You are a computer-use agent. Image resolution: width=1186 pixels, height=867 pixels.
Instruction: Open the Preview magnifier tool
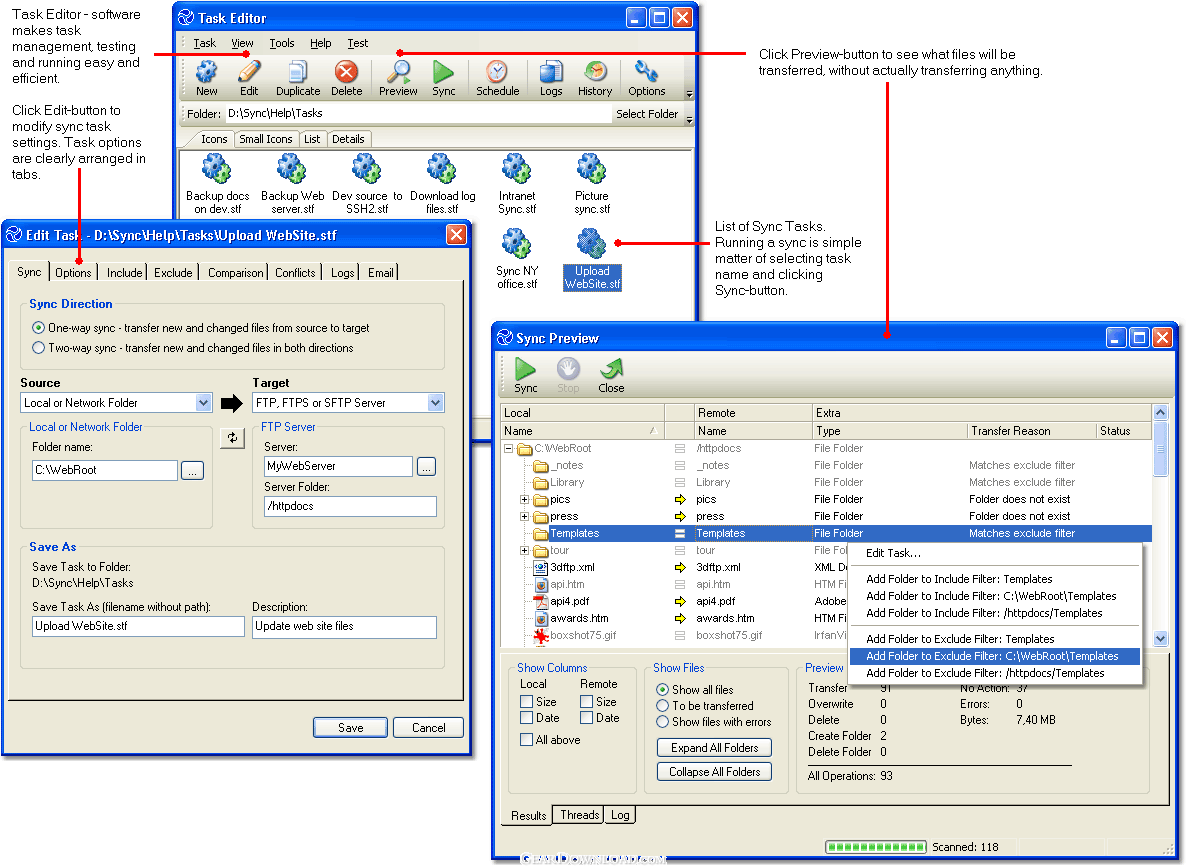pos(398,78)
